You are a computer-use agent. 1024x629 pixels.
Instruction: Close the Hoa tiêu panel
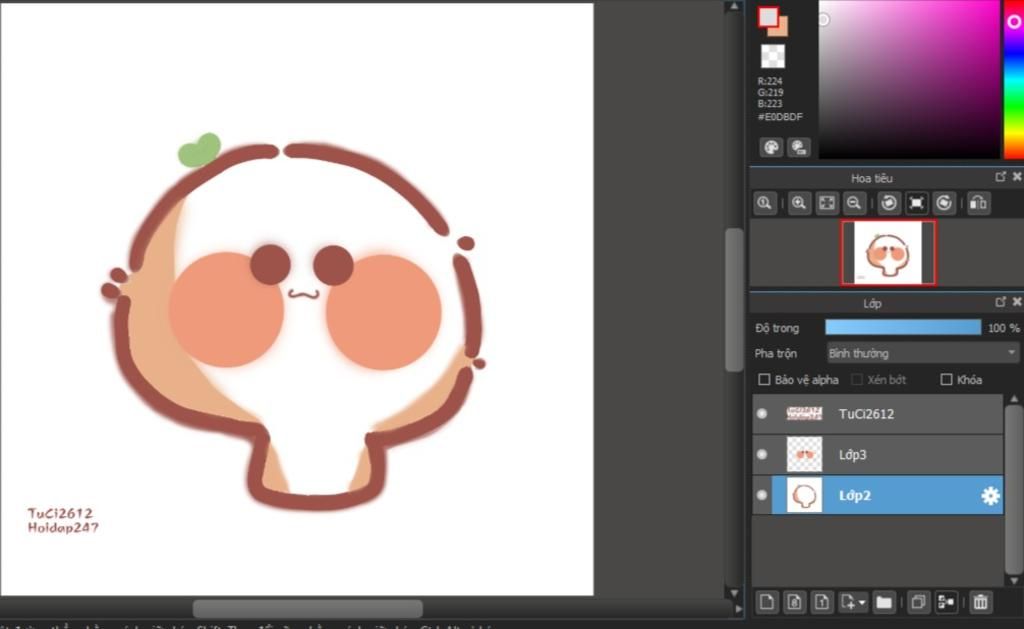(1017, 177)
